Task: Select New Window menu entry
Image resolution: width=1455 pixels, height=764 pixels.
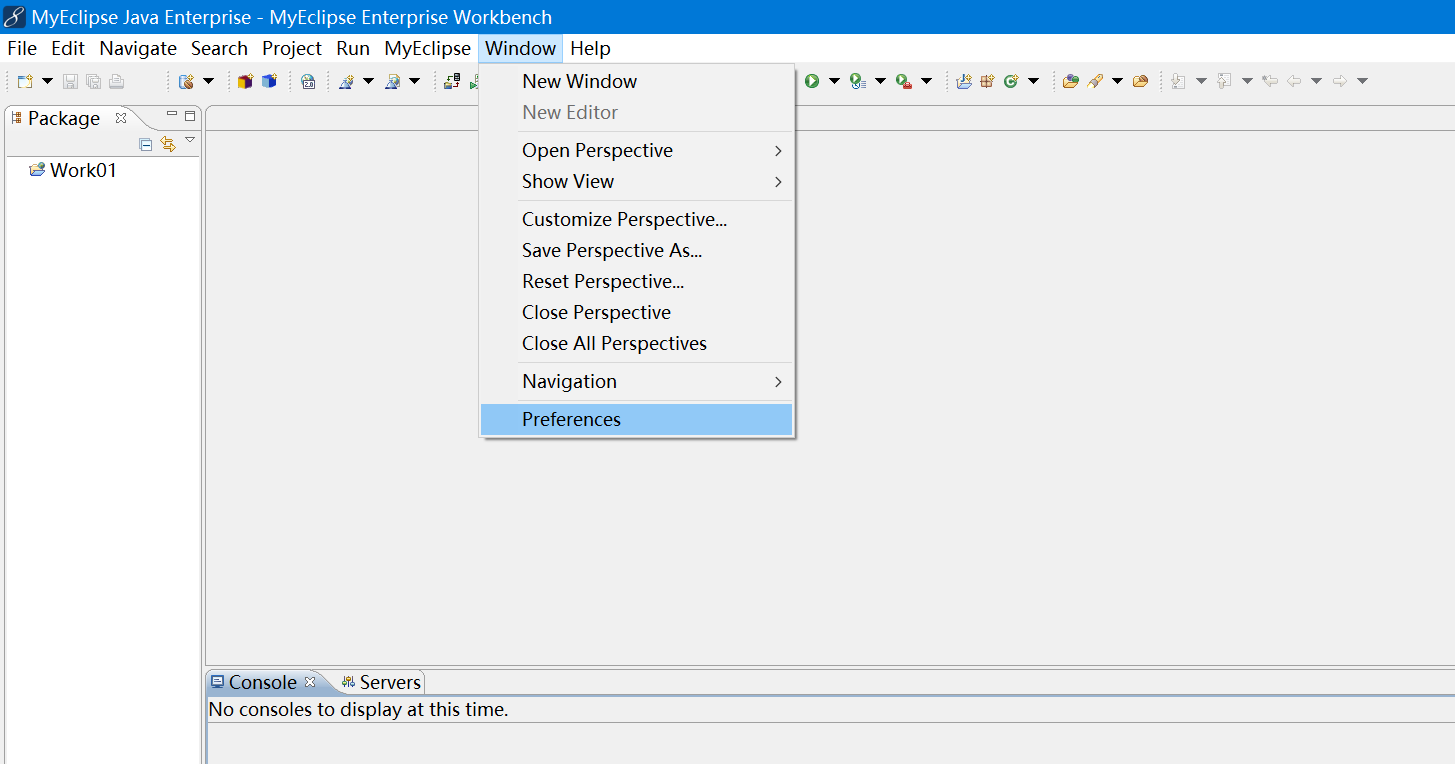Action: tap(636, 81)
